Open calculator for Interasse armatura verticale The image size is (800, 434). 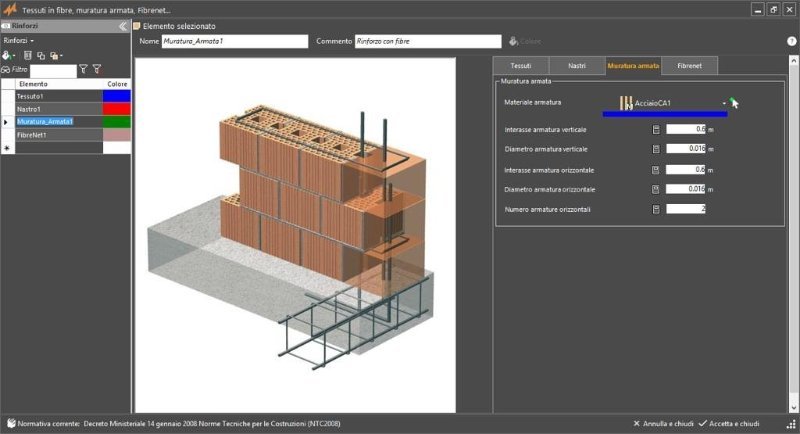[x=656, y=129]
